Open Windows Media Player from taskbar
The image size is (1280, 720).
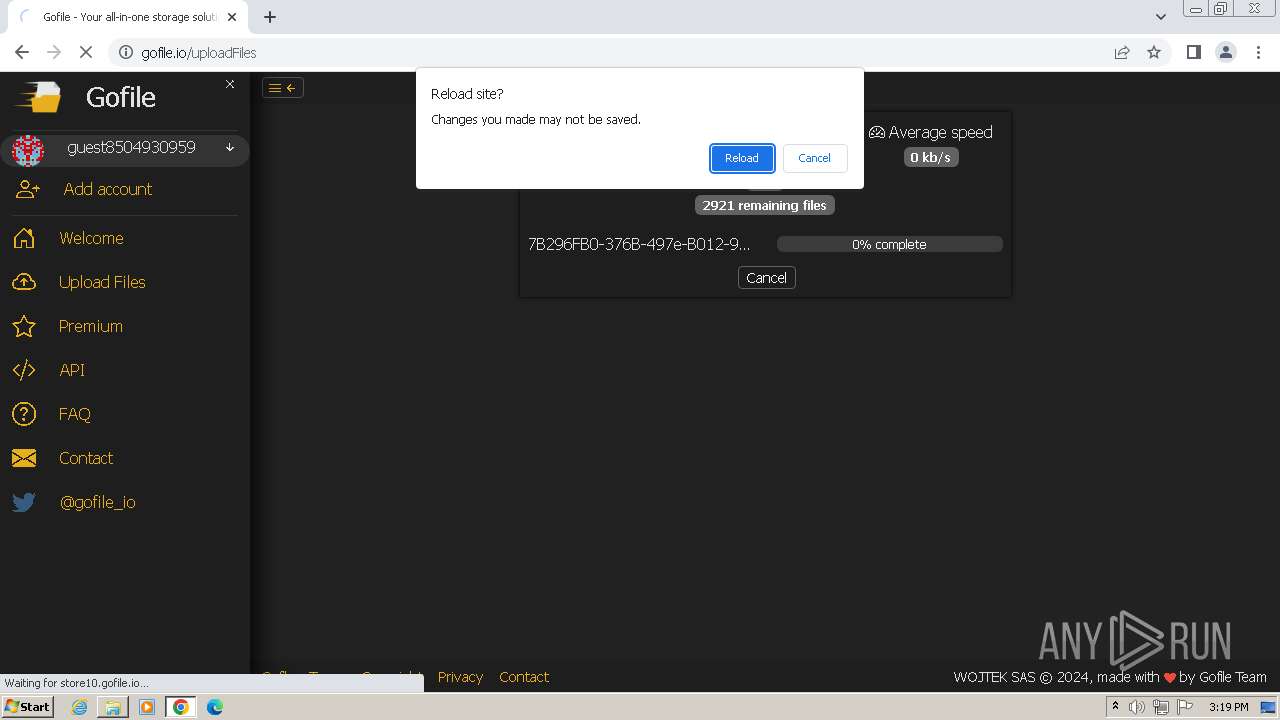point(147,707)
